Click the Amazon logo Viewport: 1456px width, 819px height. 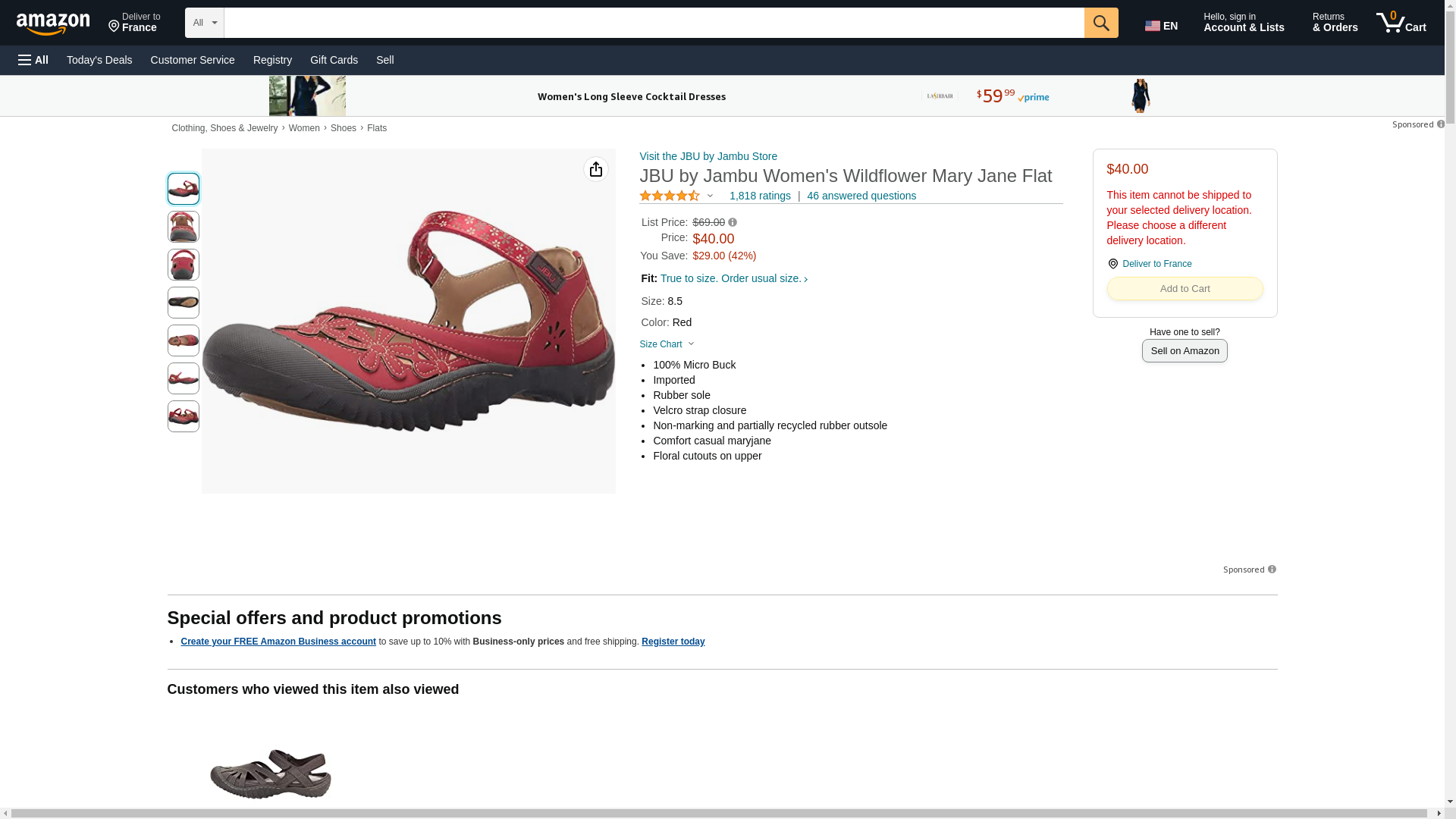(53, 24)
